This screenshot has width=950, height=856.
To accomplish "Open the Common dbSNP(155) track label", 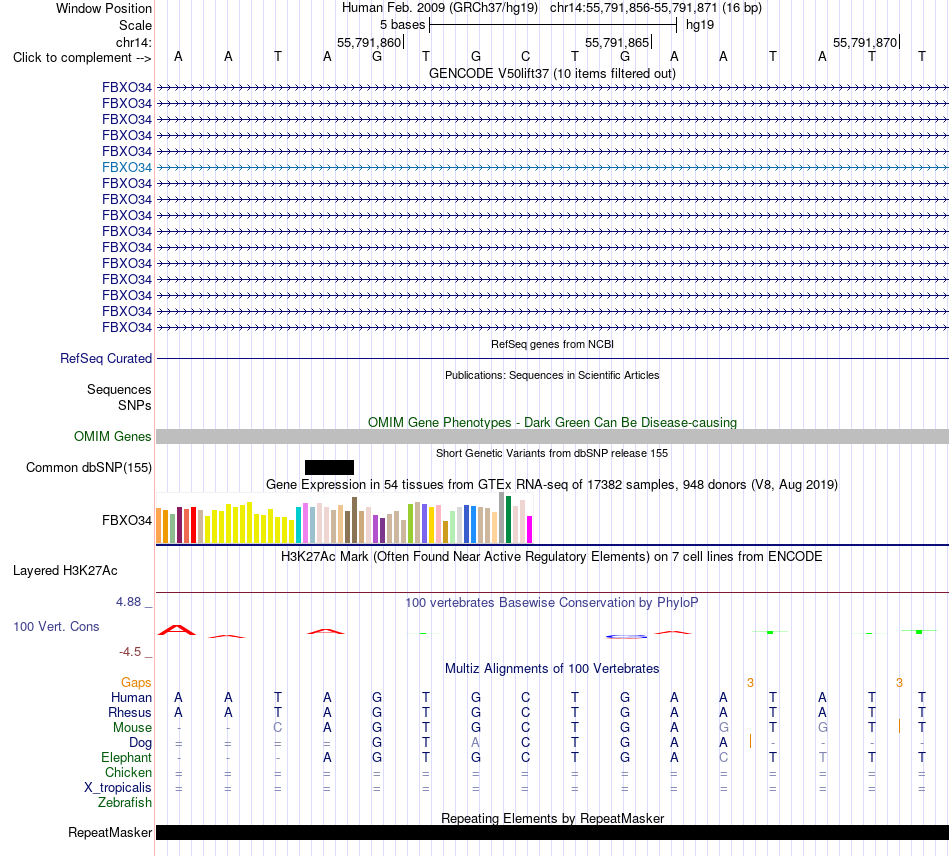I will coord(89,468).
